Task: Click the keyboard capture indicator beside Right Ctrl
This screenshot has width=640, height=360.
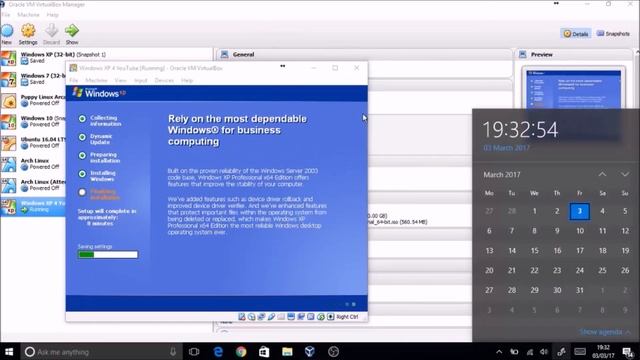Action: point(331,317)
